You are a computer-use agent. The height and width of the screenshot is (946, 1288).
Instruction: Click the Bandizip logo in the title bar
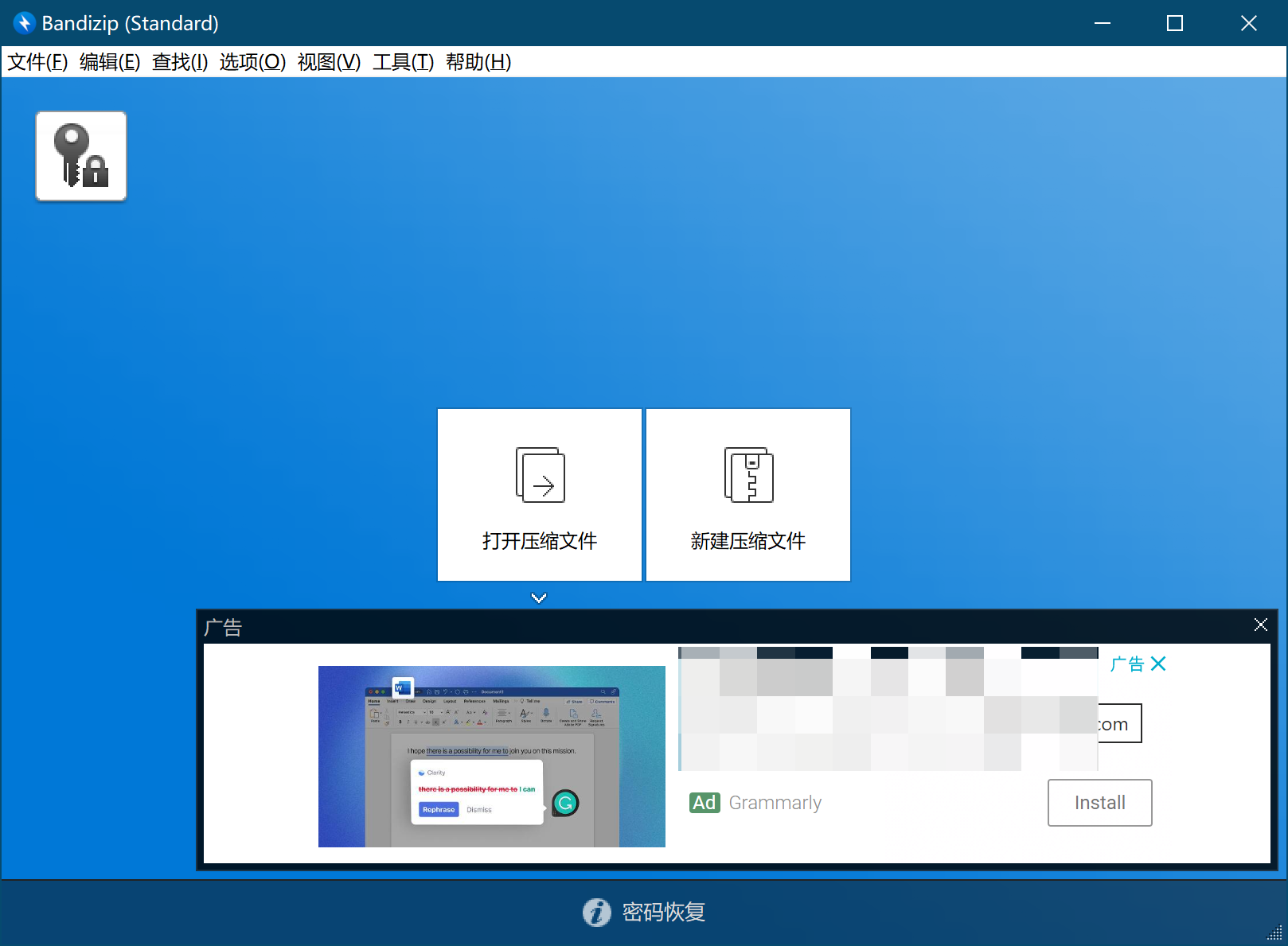point(24,23)
